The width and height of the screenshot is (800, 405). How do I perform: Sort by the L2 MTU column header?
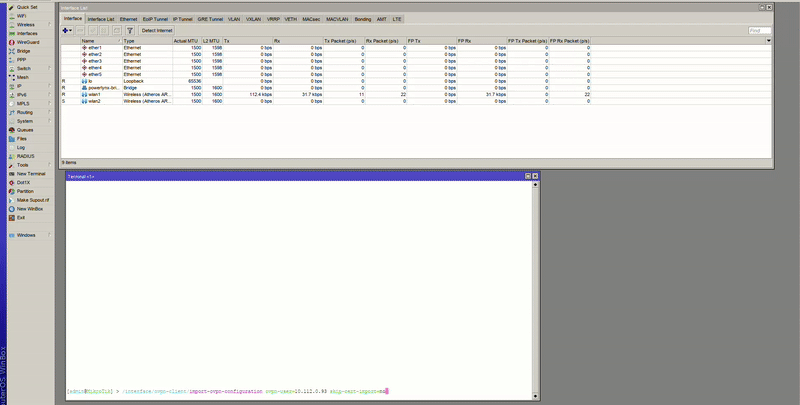coord(212,41)
